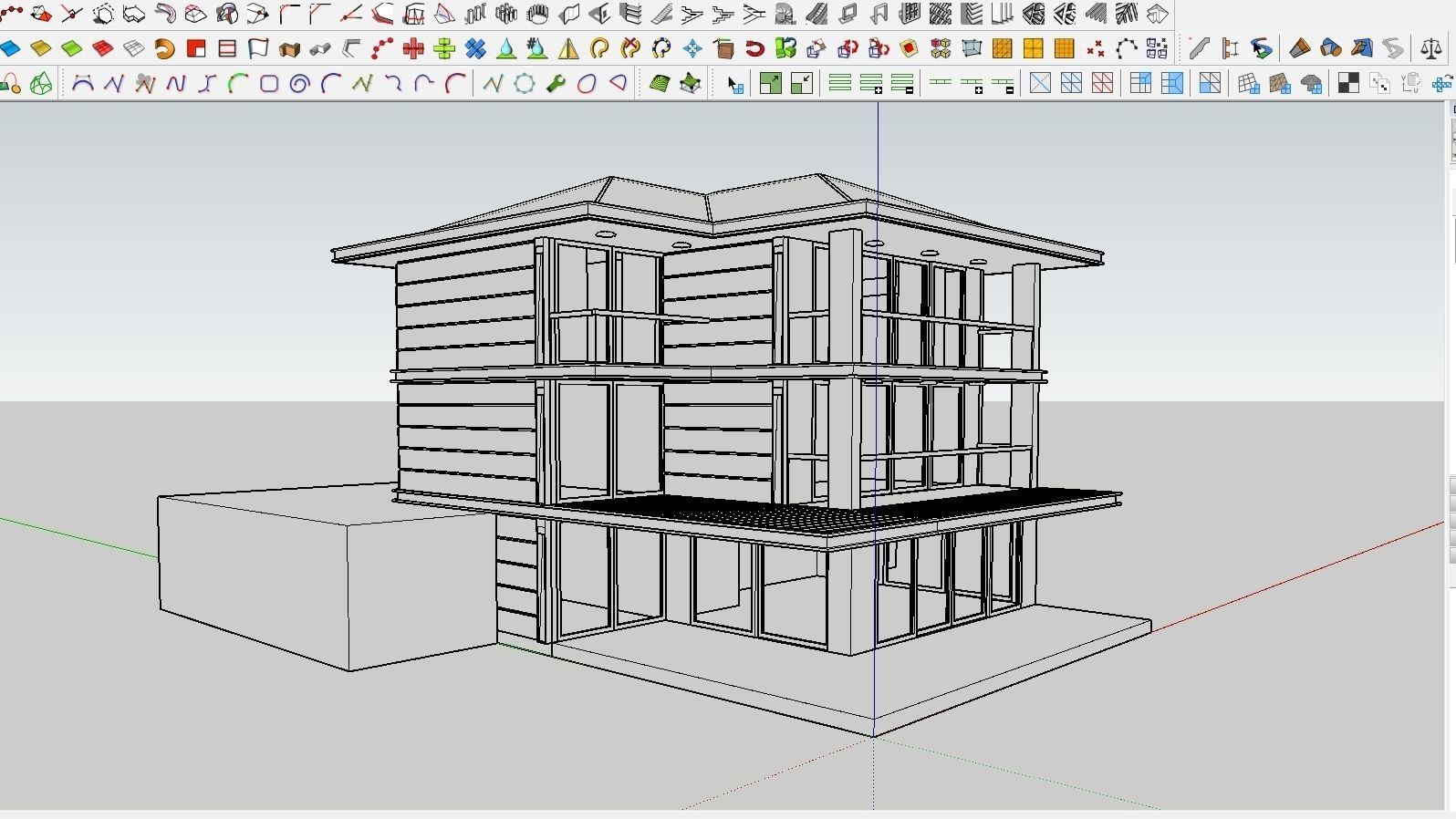
Task: Click the railing posts tool icon
Action: click(x=475, y=14)
